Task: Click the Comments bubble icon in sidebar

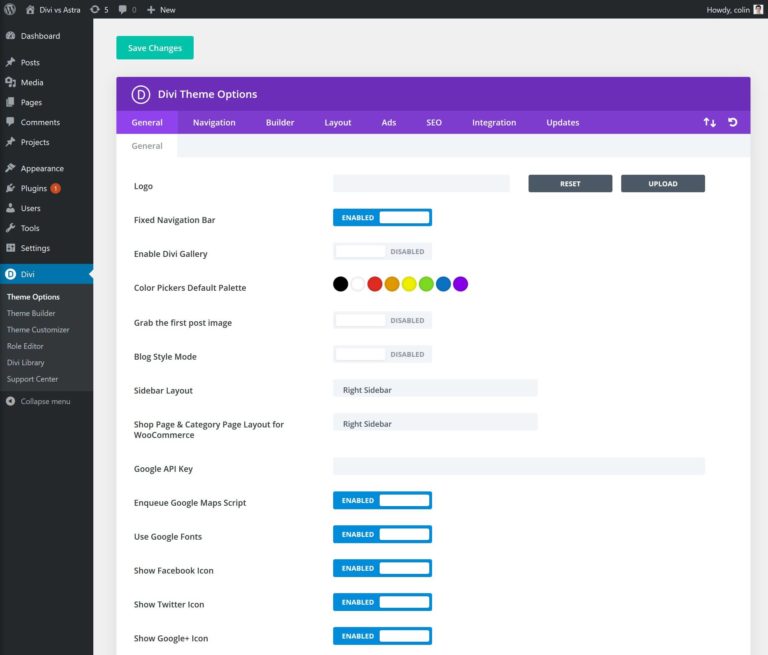Action: (x=10, y=122)
